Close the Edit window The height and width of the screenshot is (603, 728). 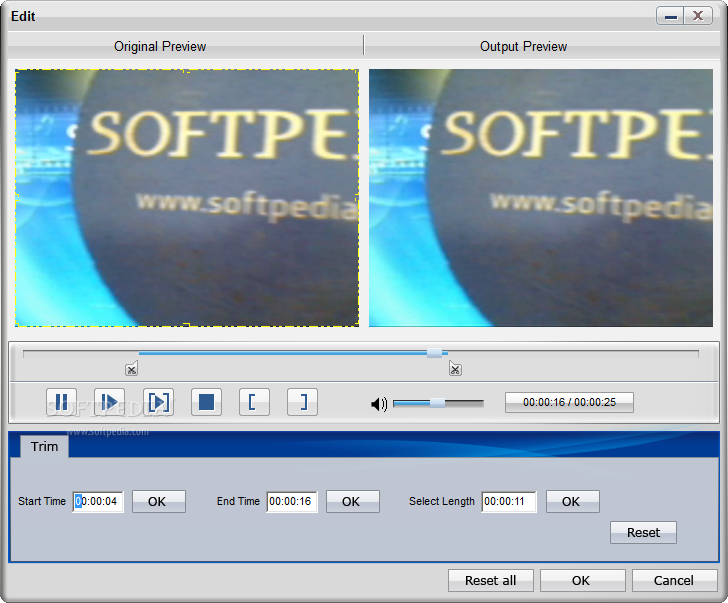[698, 16]
